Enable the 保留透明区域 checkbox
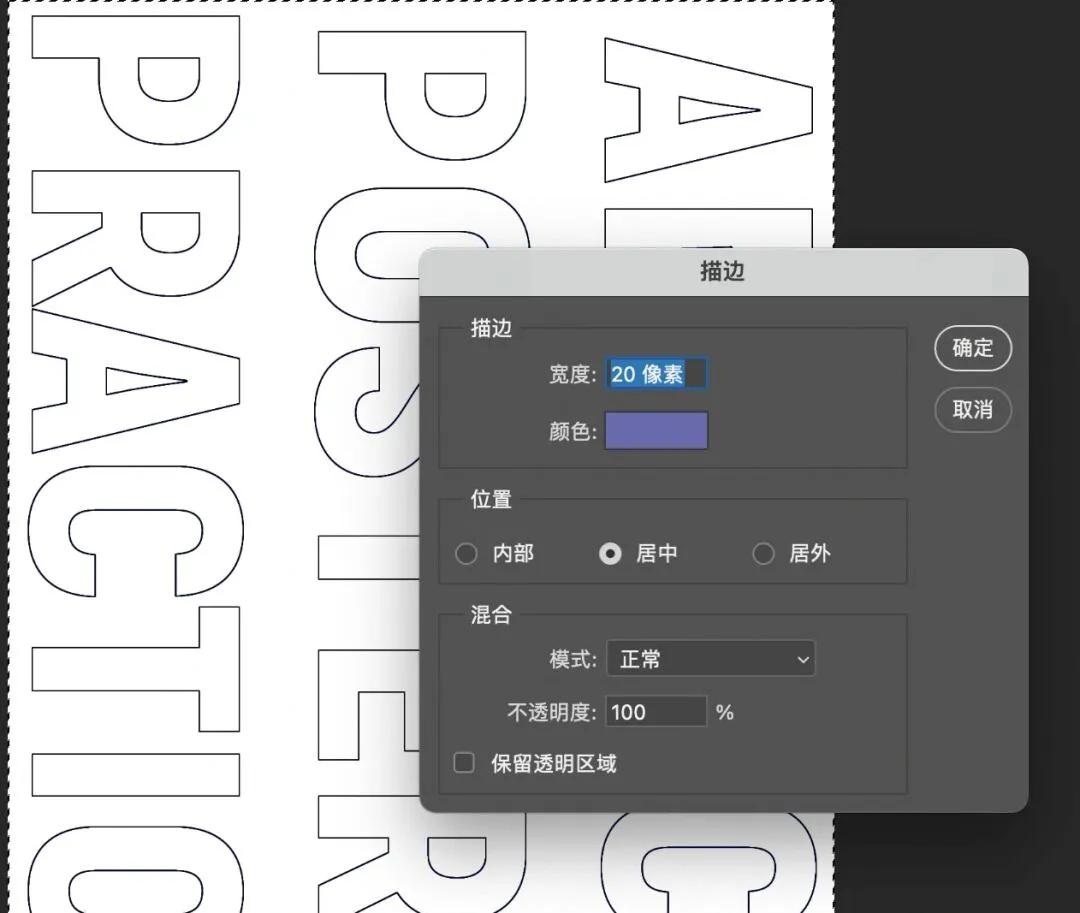The width and height of the screenshot is (1080, 913). tap(463, 762)
